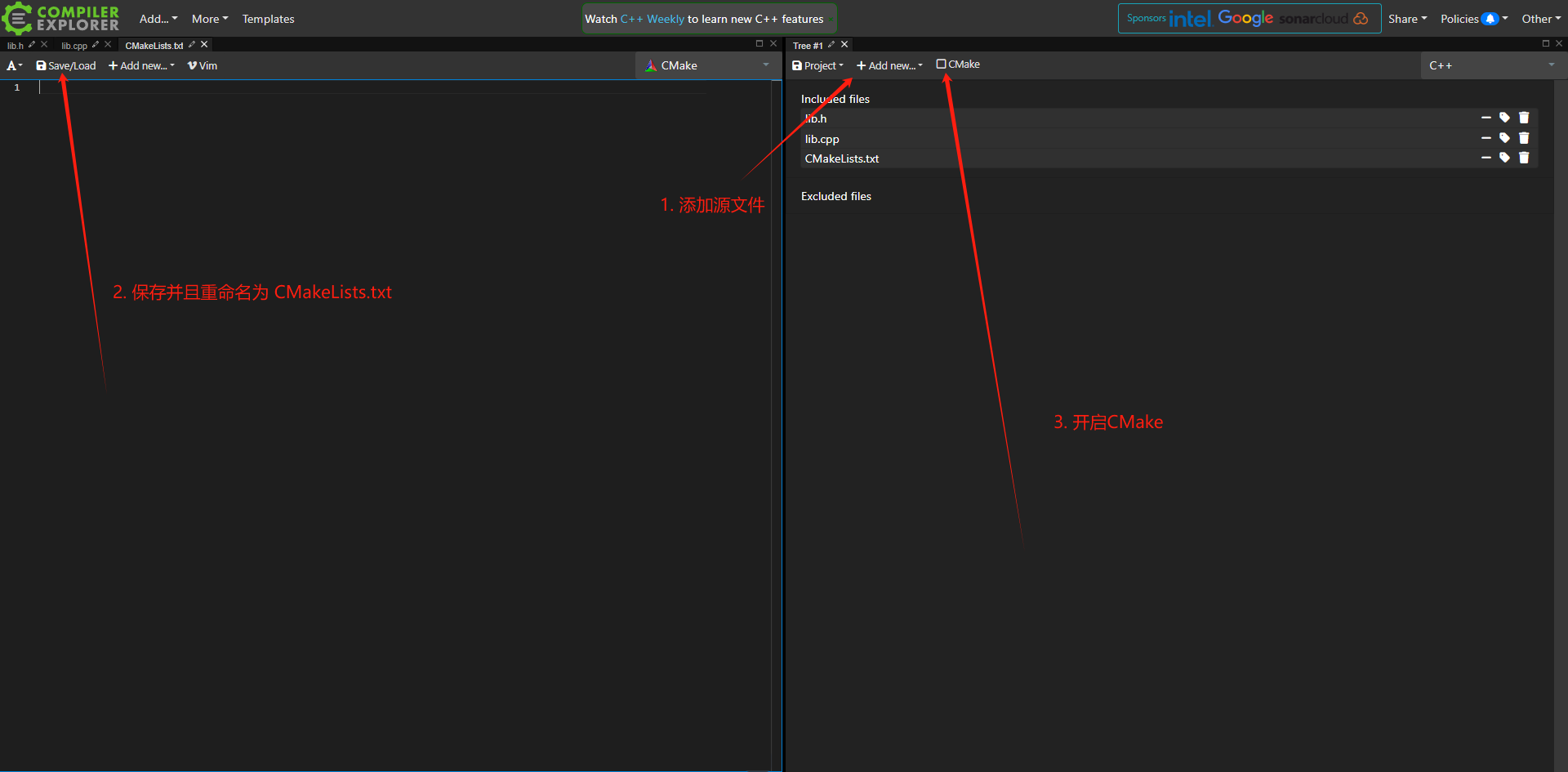Viewport: 1568px width, 772px height.
Task: Click pencil icon on Tree #1 tab
Action: tap(831, 45)
